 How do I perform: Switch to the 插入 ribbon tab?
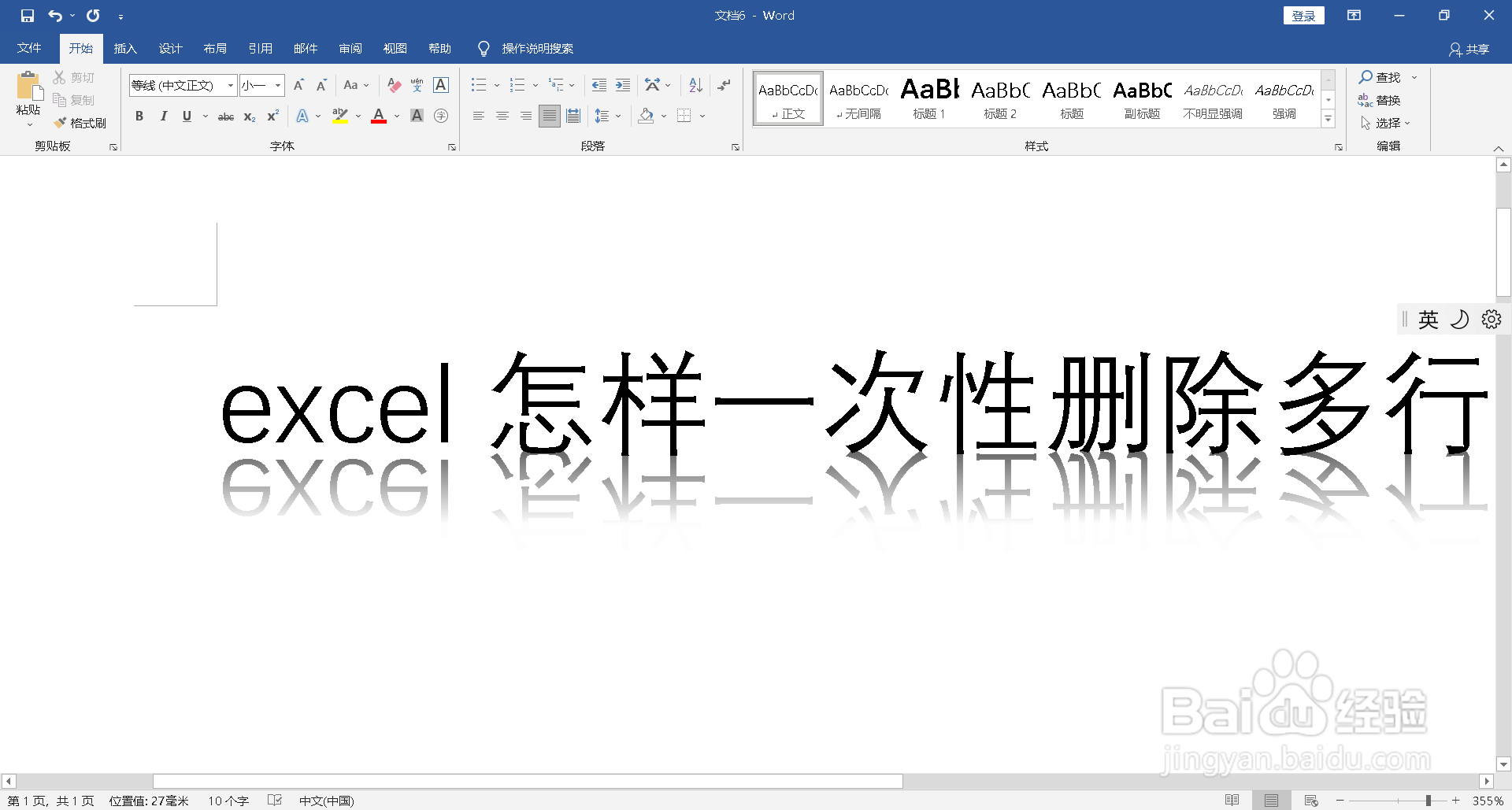pyautogui.click(x=125, y=48)
